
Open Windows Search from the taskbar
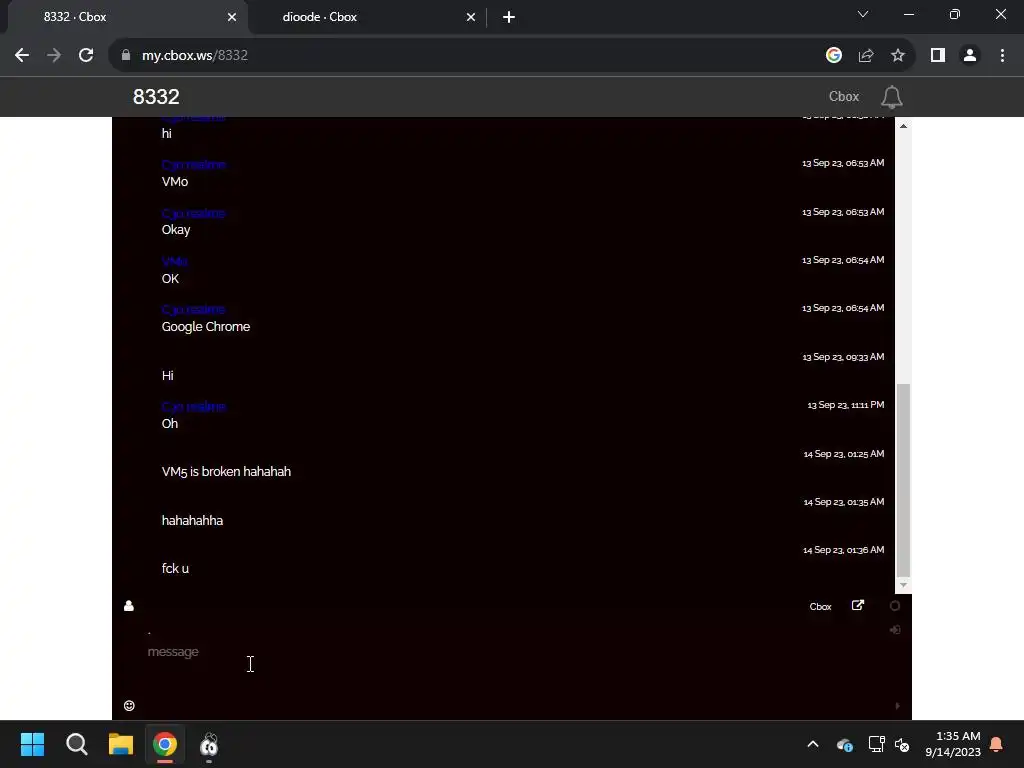[x=76, y=744]
